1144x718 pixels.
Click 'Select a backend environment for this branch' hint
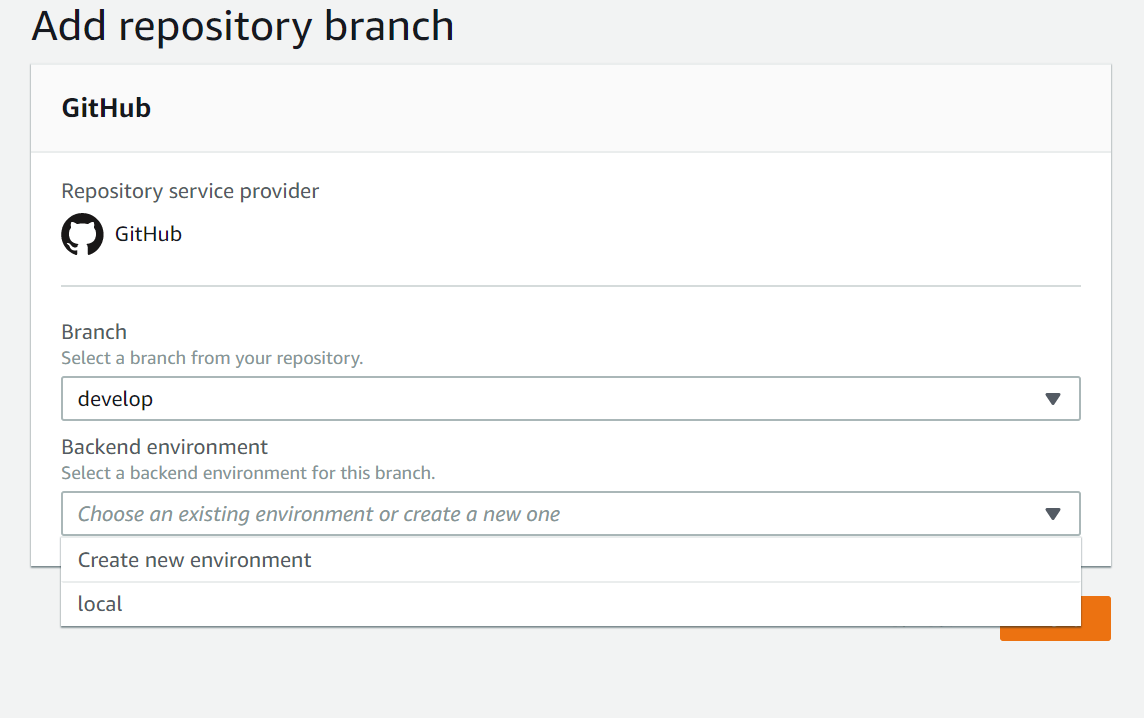pos(248,473)
